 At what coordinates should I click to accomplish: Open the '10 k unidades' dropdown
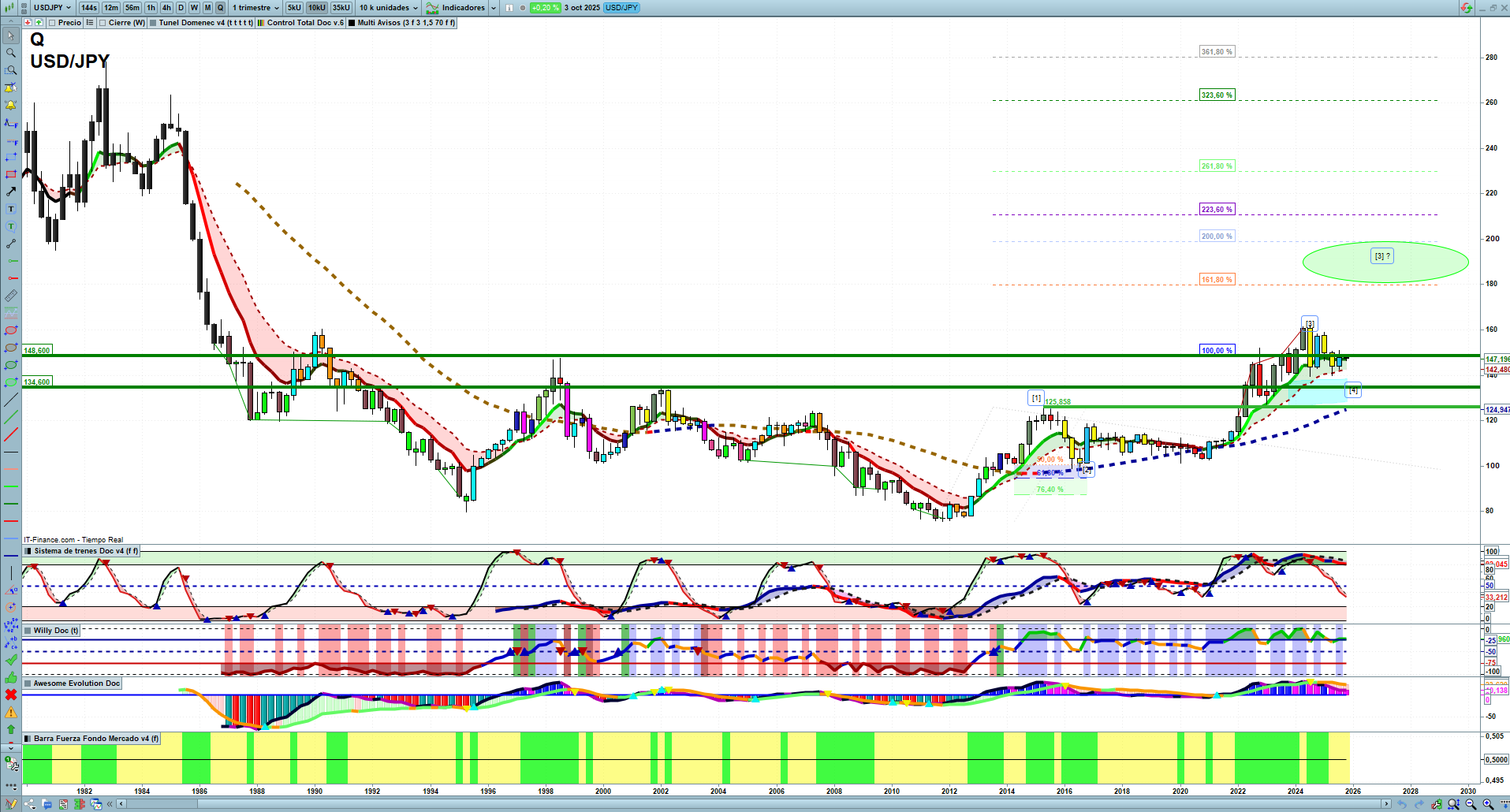coord(389,8)
